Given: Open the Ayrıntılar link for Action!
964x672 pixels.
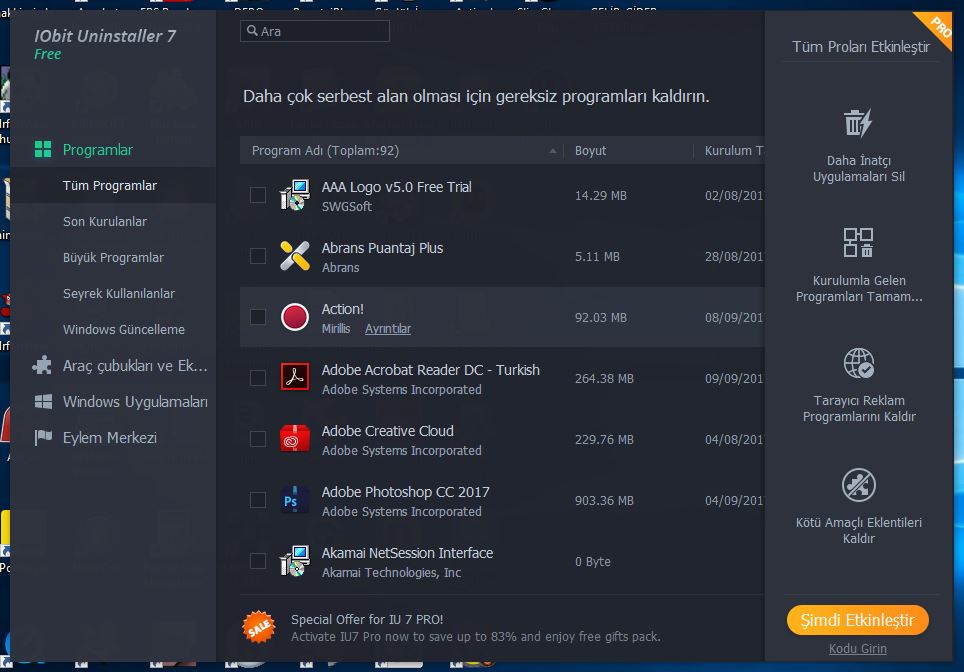Looking at the screenshot, I should (388, 329).
